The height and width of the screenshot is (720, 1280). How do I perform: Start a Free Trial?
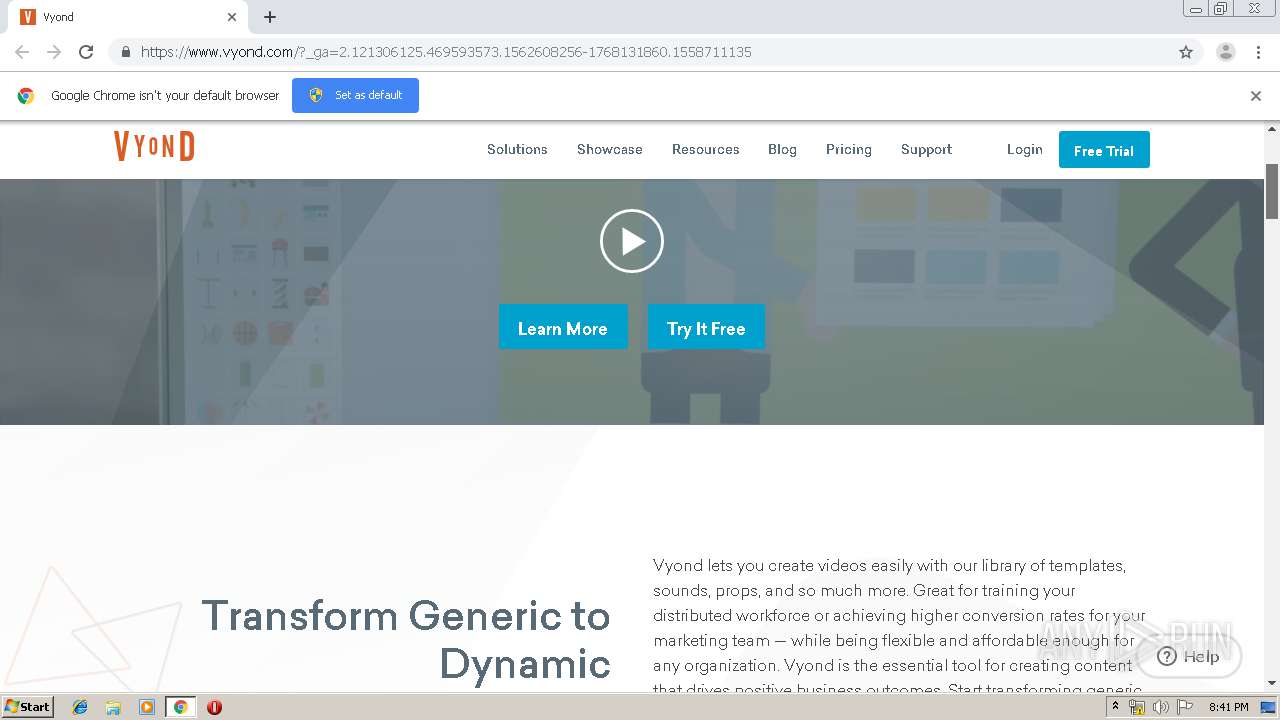click(x=1104, y=150)
